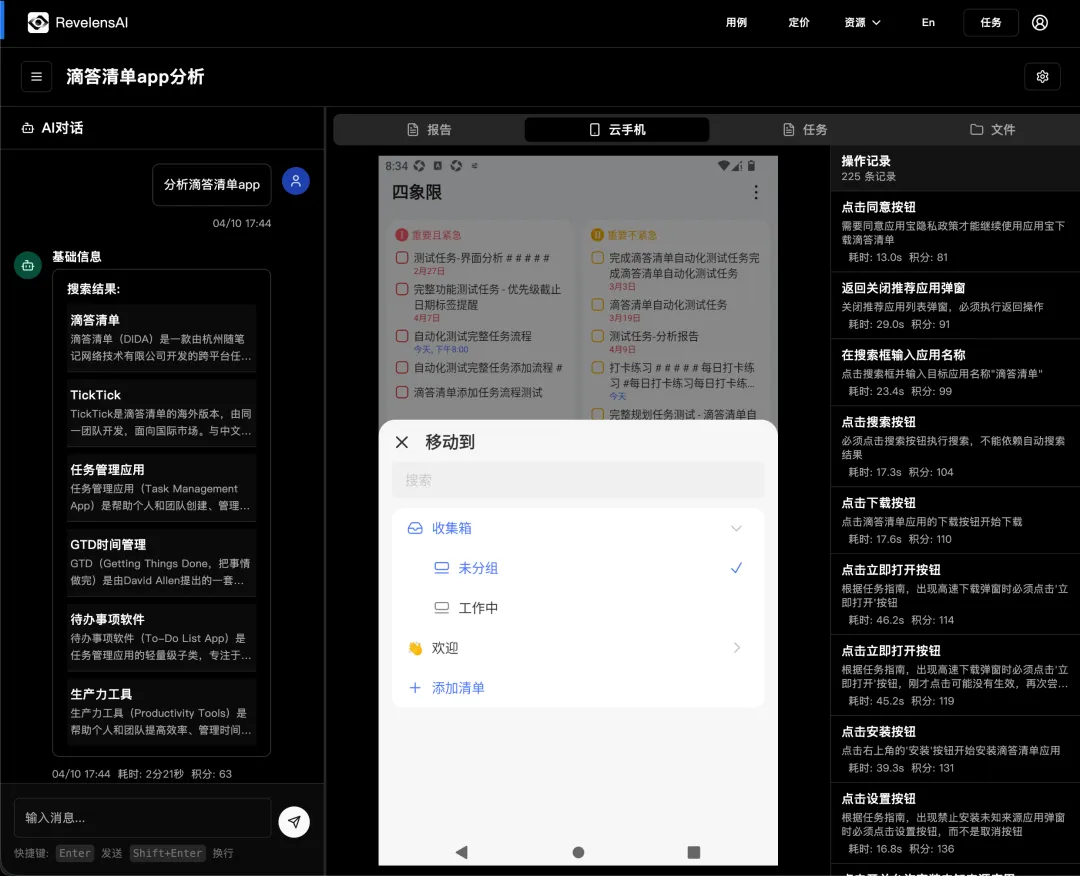Open the 任务管理应用 search result card
The width and height of the screenshot is (1080, 876).
click(x=162, y=488)
